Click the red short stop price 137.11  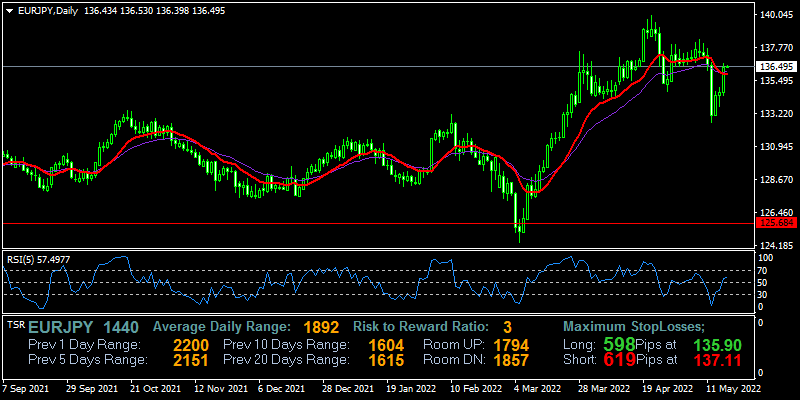click(719, 360)
